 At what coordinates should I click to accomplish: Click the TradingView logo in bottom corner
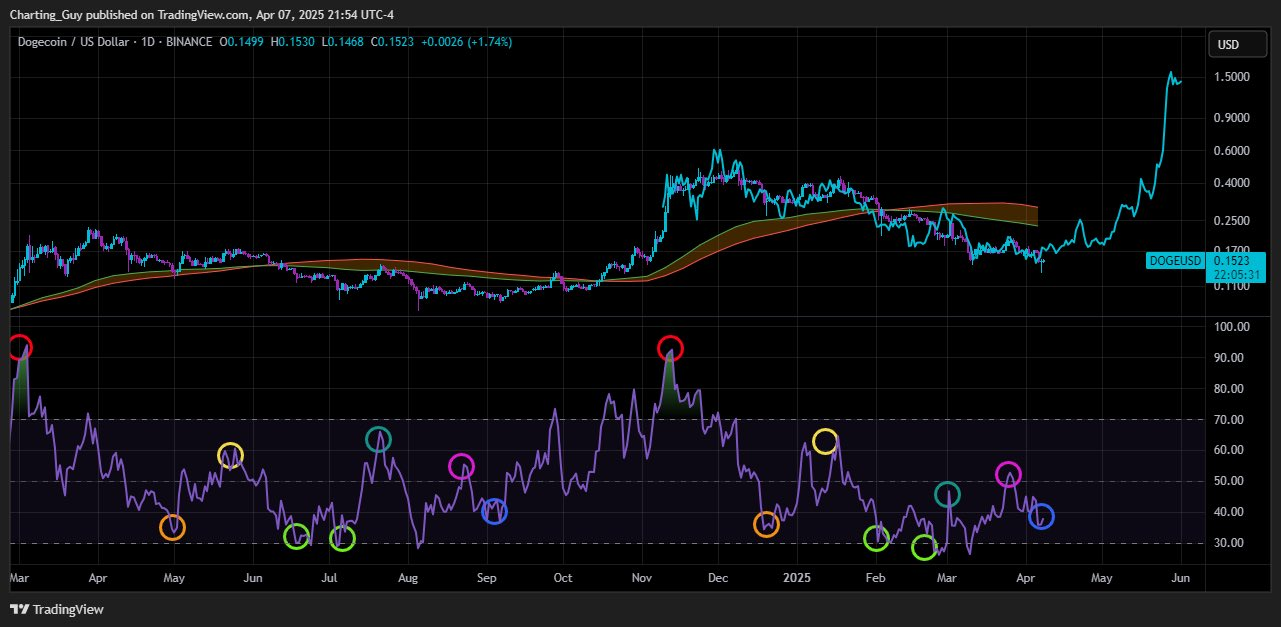click(x=58, y=609)
